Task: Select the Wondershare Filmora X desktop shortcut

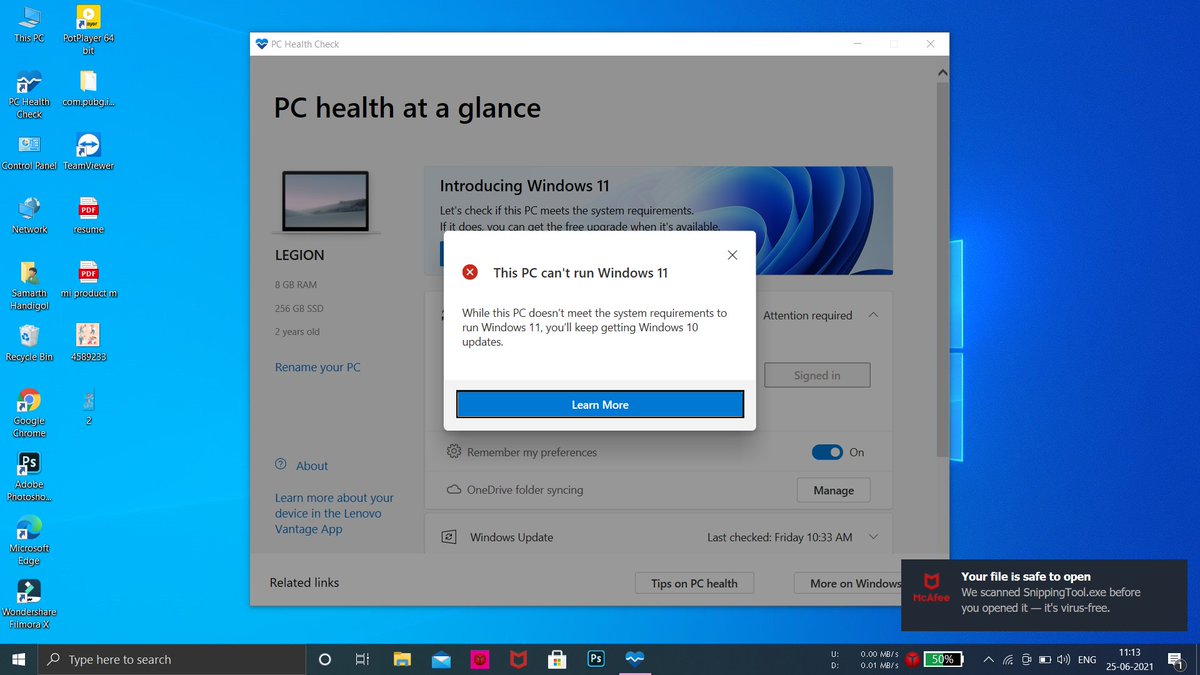Action: tap(29, 604)
